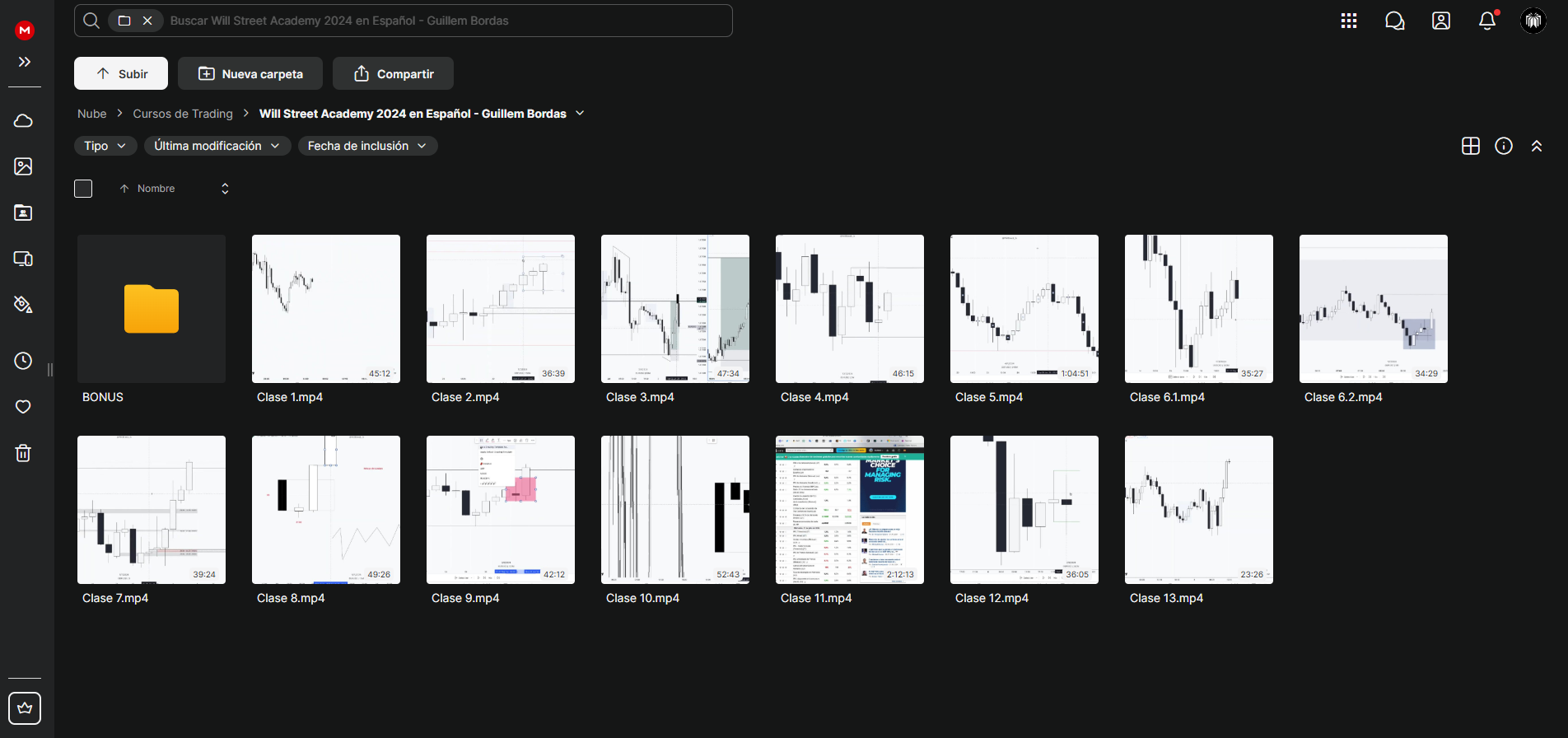Open Cloud drive in sidebar

click(x=24, y=121)
